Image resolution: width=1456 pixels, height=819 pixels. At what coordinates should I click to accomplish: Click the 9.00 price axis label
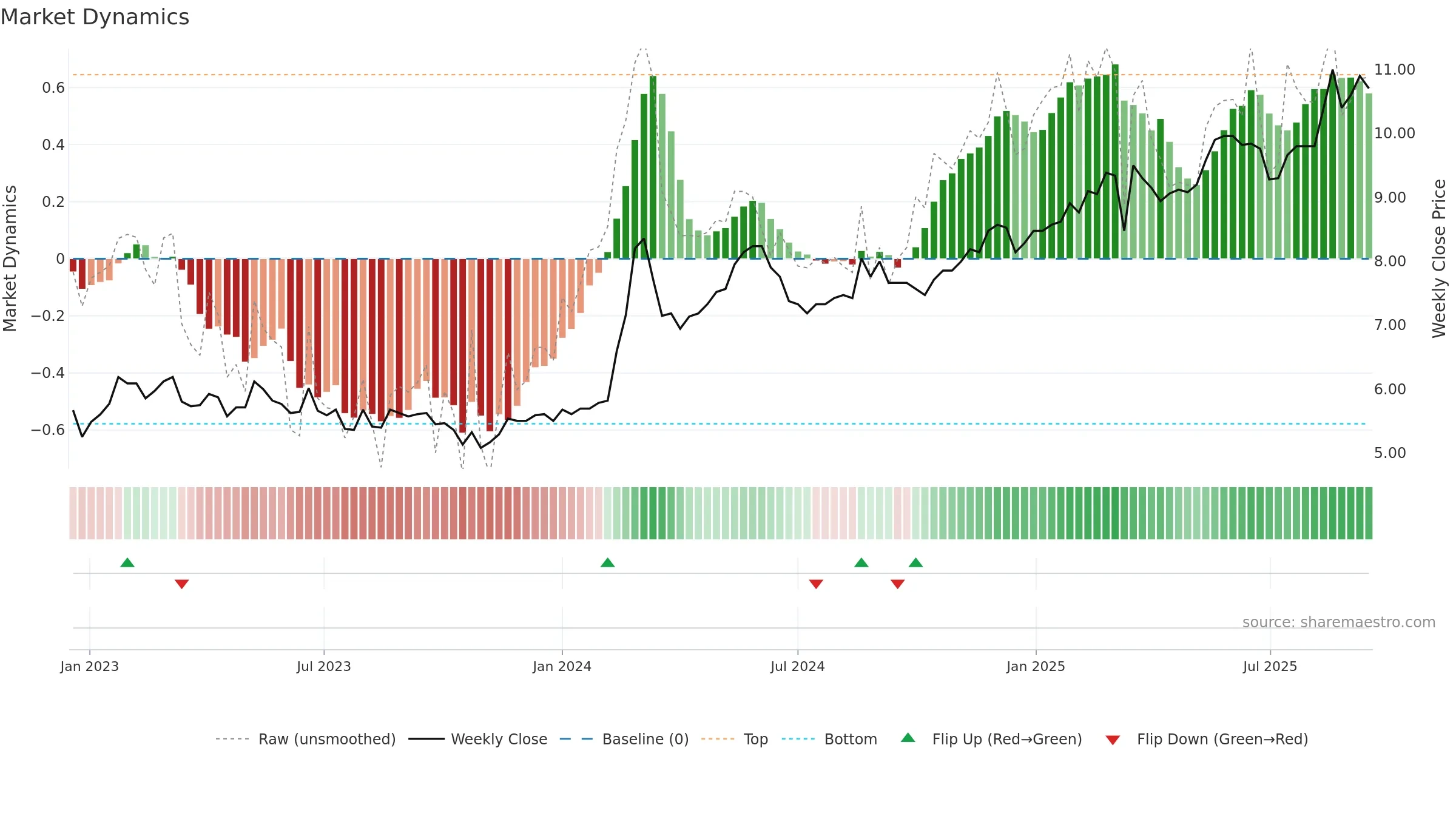point(1390,198)
